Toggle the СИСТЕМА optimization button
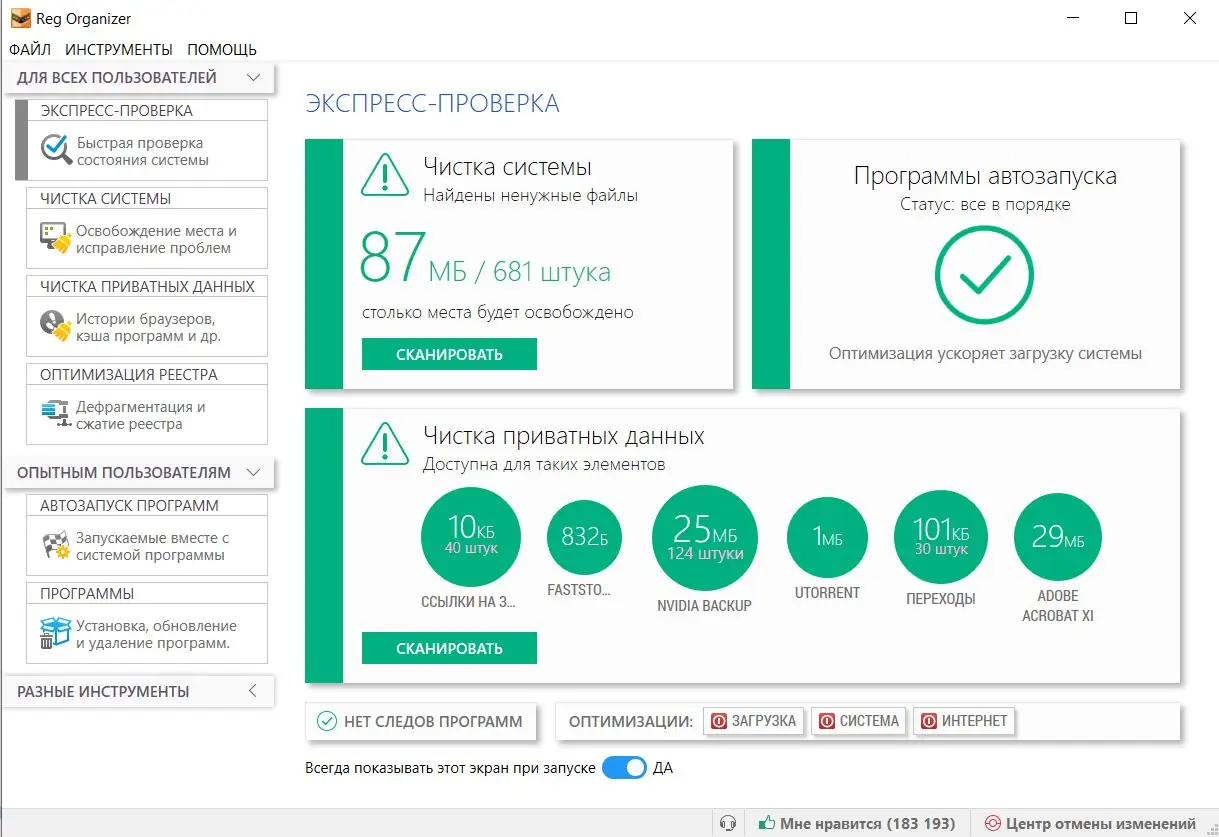The image size is (1219, 837). click(858, 721)
